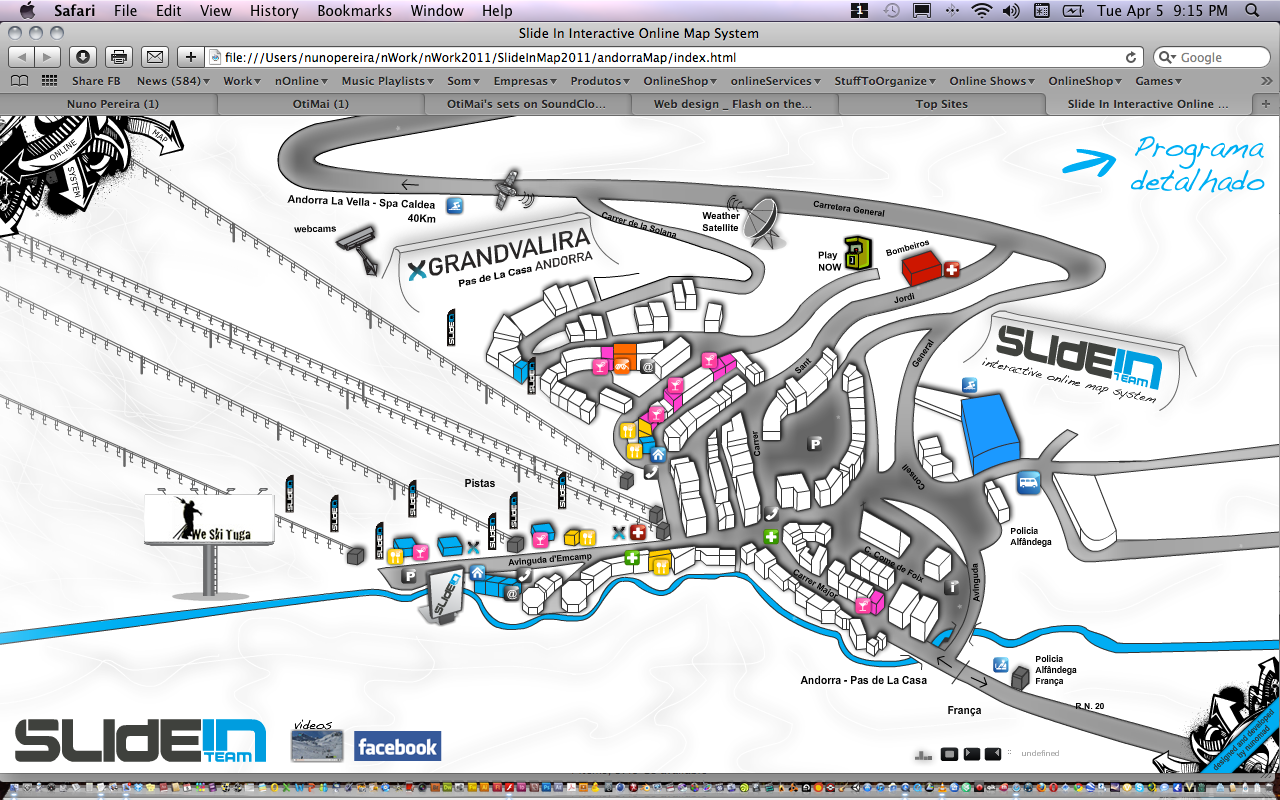Select the red Bombeiros fire station building
1280x800 pixels.
(x=923, y=269)
